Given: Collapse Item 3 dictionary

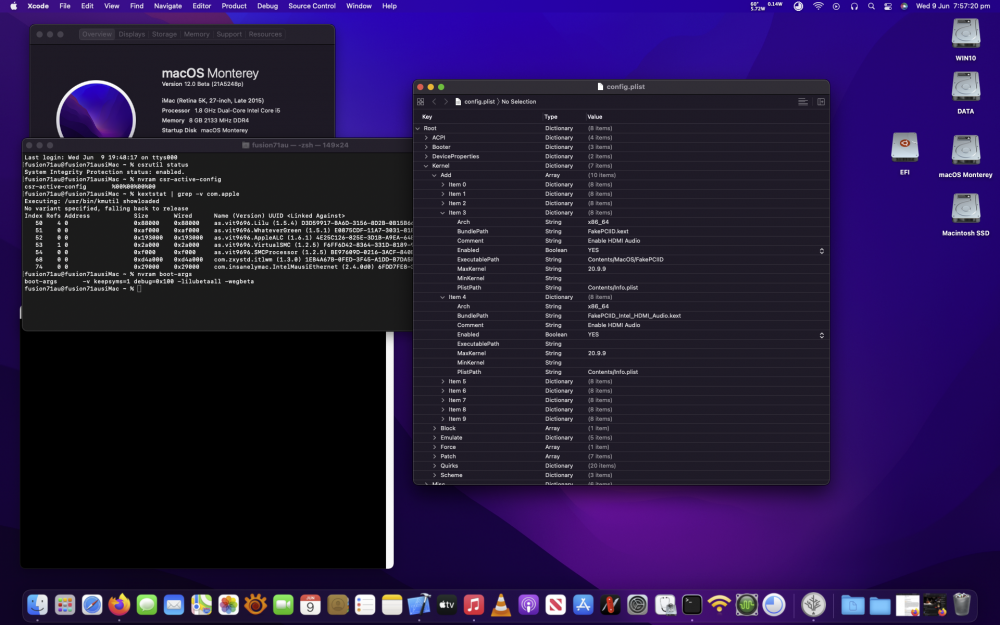Looking at the screenshot, I should [443, 213].
